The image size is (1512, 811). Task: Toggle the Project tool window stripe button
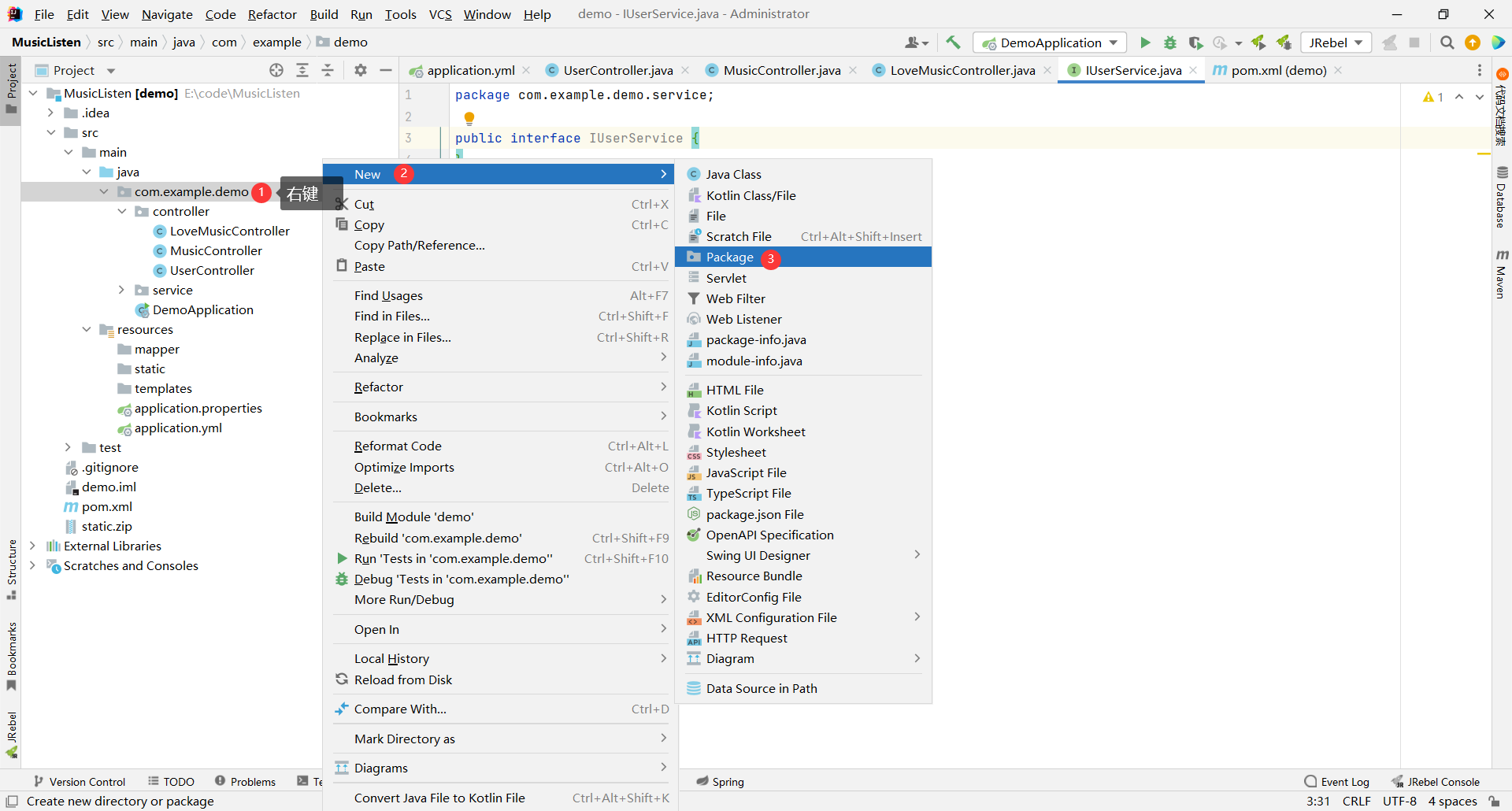point(11,88)
